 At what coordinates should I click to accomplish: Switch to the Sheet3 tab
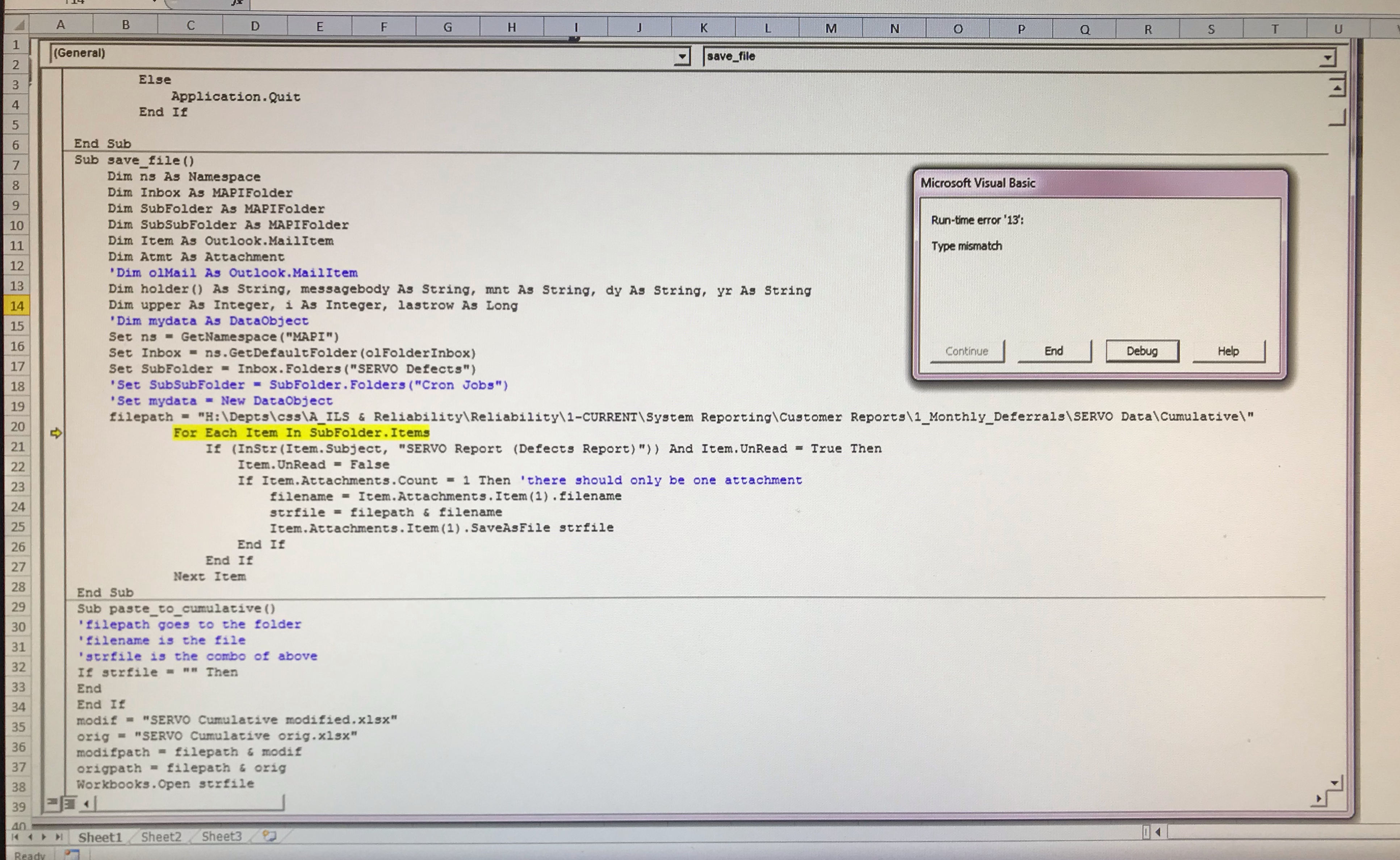point(222,836)
